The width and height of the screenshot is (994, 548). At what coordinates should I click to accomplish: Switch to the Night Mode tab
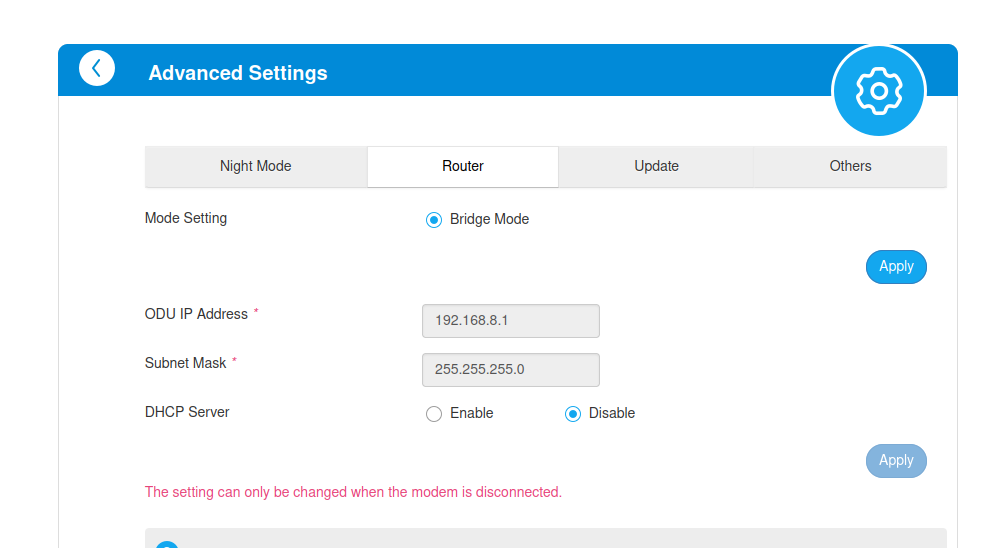[x=256, y=167]
